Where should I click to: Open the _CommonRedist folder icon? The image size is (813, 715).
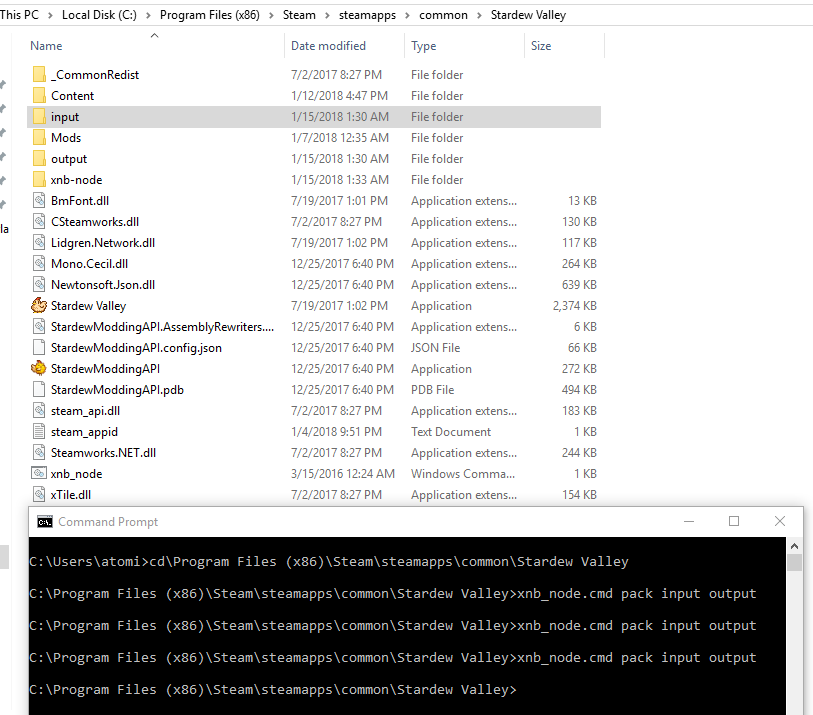pos(38,74)
